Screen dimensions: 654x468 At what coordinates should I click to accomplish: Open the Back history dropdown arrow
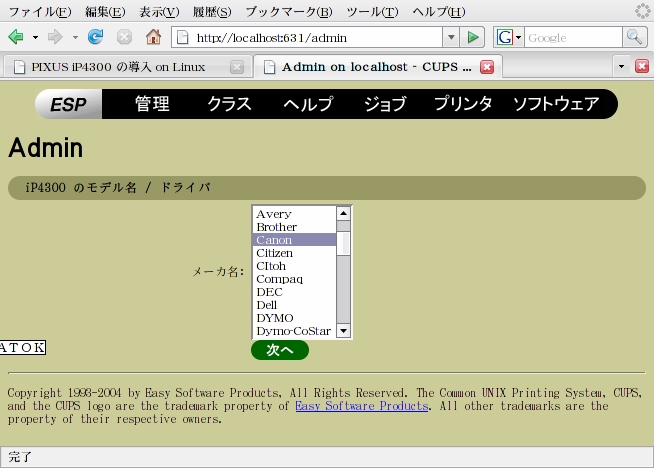pyautogui.click(x=35, y=38)
